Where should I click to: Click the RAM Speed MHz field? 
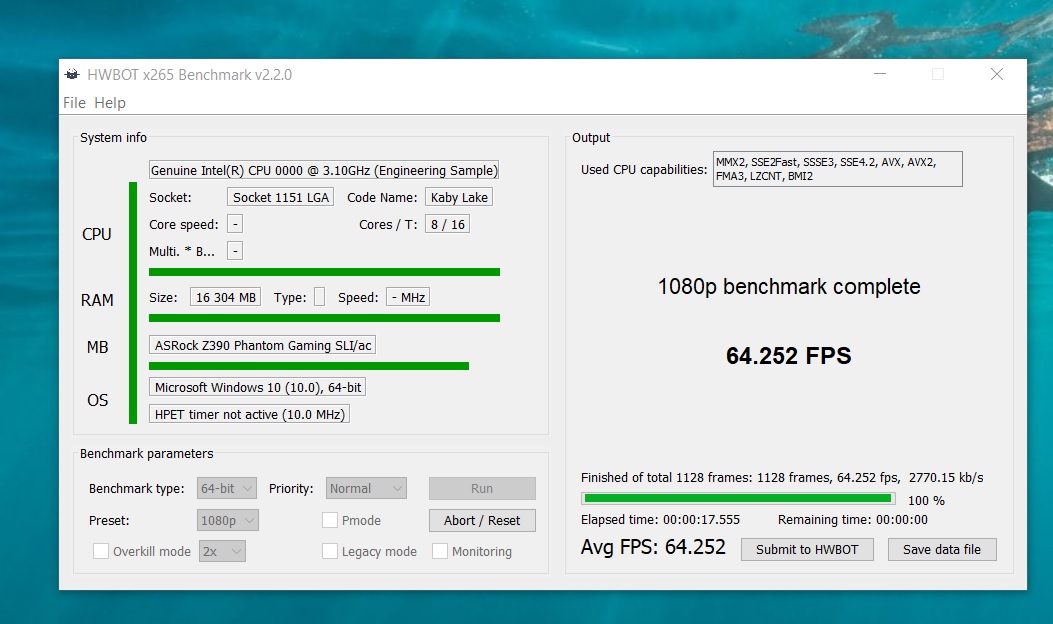coord(408,298)
